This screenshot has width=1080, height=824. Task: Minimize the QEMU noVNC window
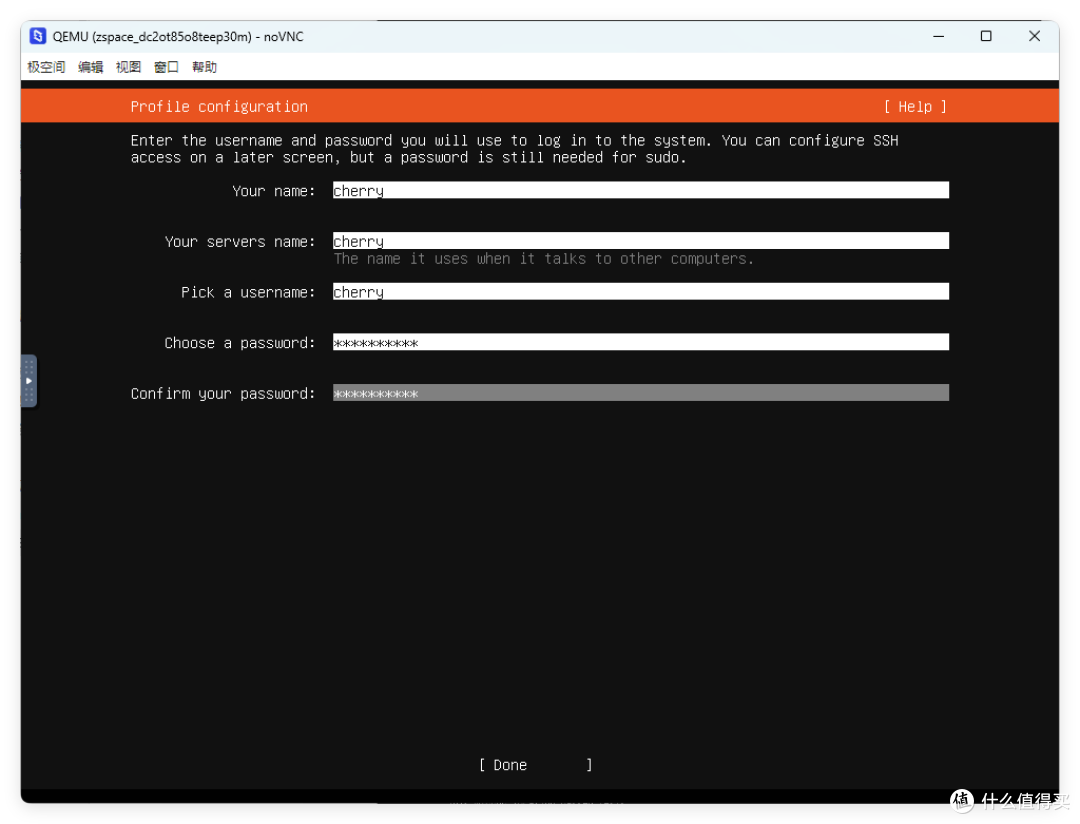tap(938, 35)
